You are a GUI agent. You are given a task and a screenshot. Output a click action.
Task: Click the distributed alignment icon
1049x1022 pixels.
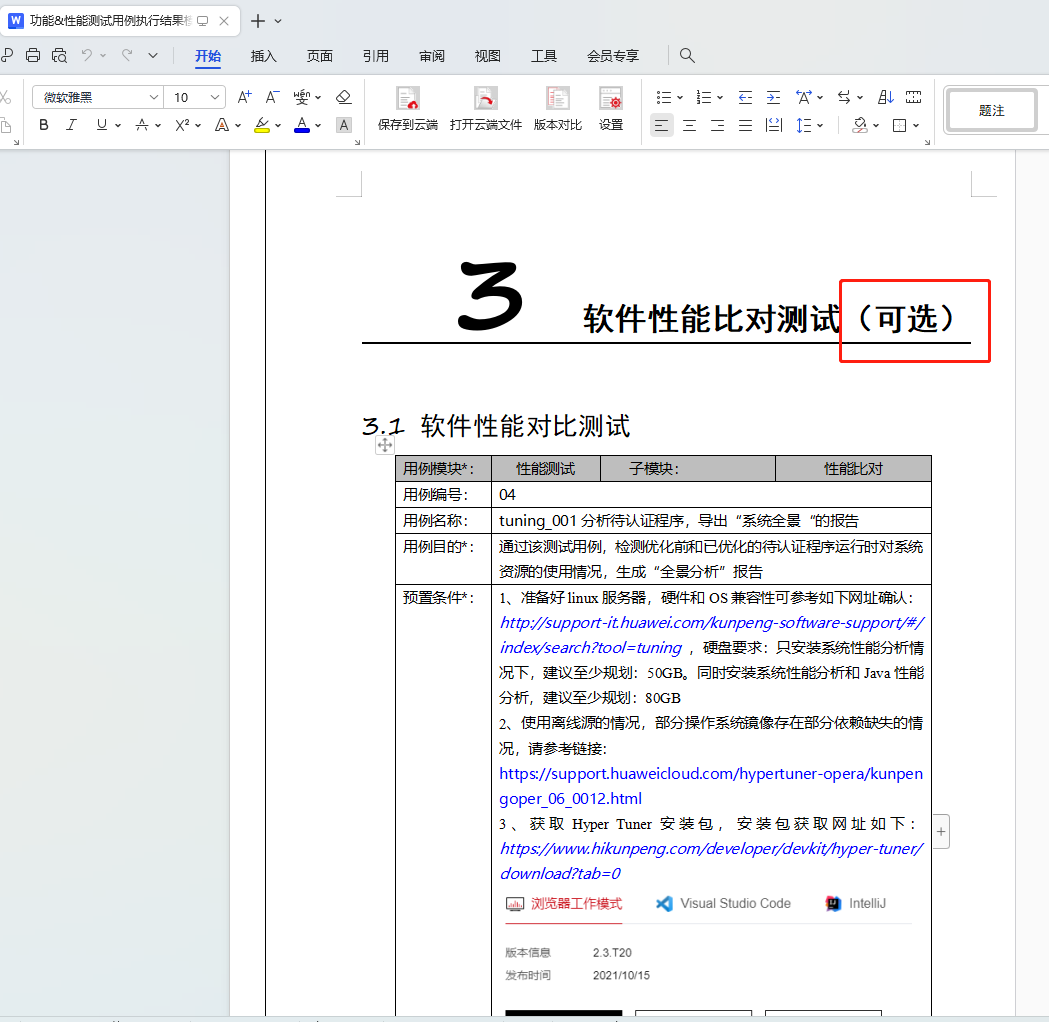point(774,125)
